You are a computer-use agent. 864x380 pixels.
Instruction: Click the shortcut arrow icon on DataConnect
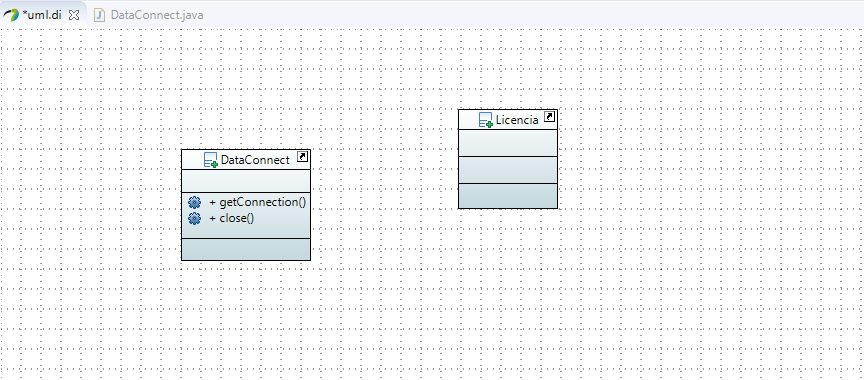(x=302, y=157)
